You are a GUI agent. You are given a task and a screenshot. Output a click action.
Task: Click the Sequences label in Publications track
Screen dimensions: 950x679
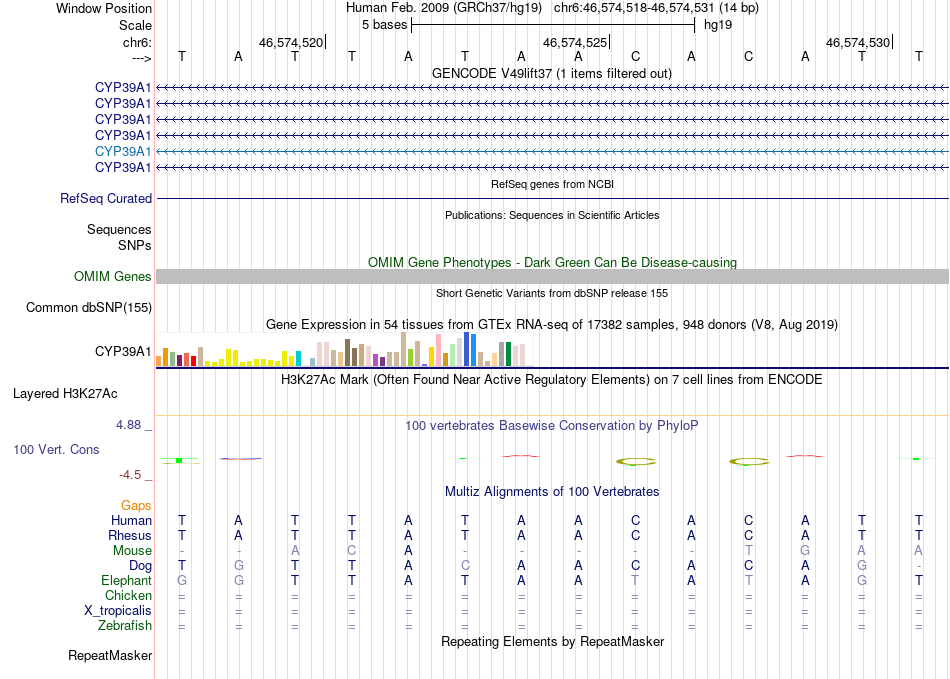point(119,230)
